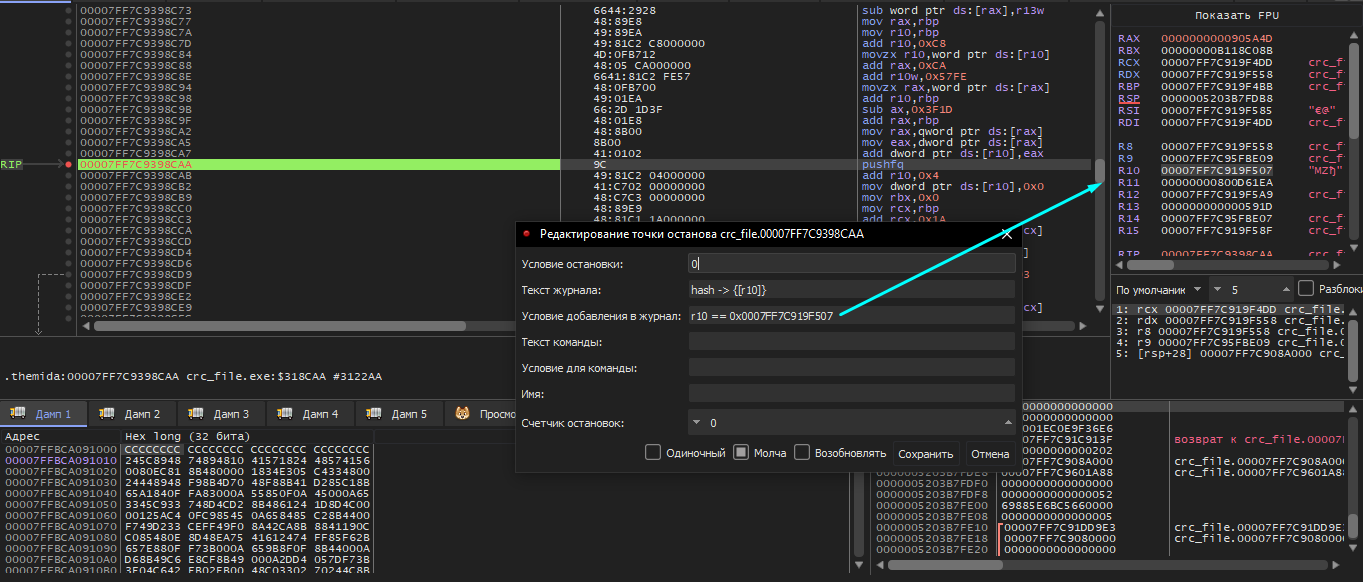Toggle the Разблок checkbox in arguments panel
This screenshot has height=582, width=1363.
tap(1305, 288)
